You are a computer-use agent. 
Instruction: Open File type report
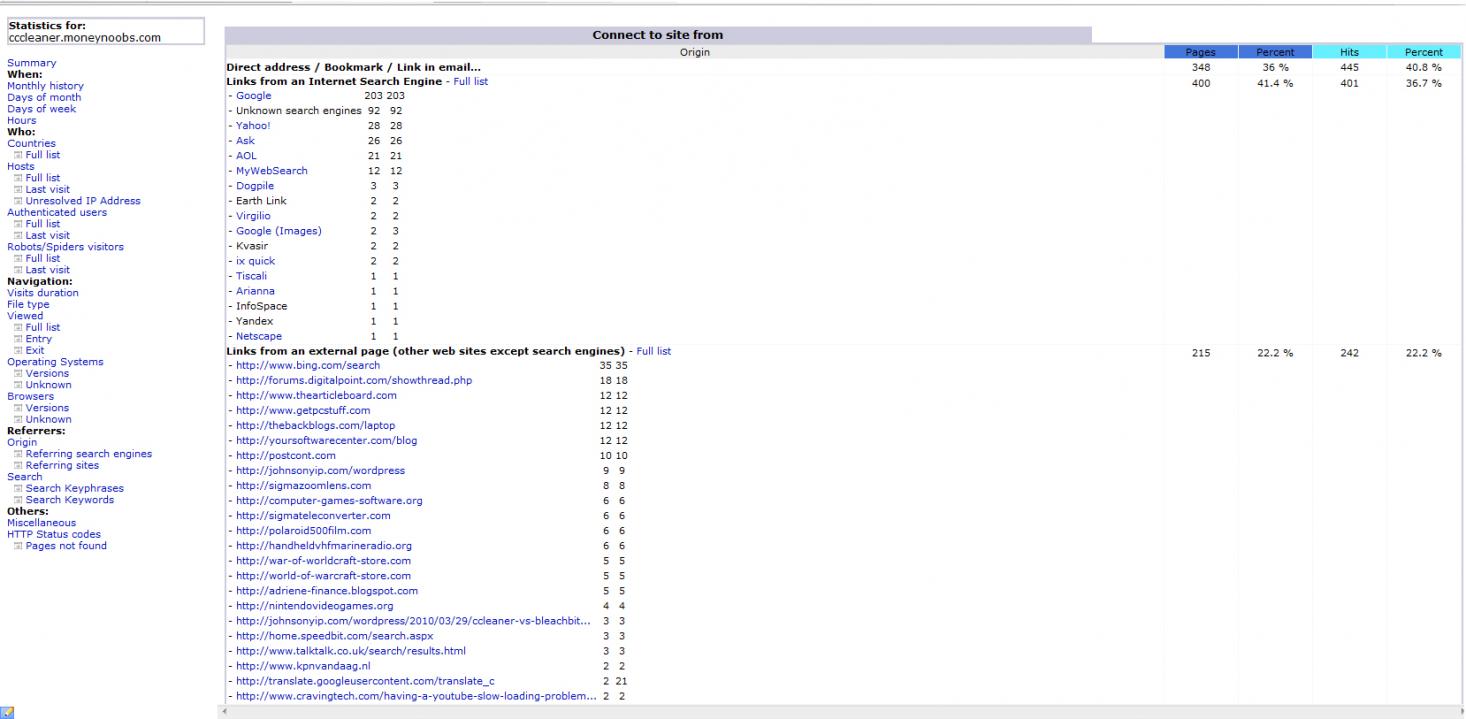coord(28,305)
